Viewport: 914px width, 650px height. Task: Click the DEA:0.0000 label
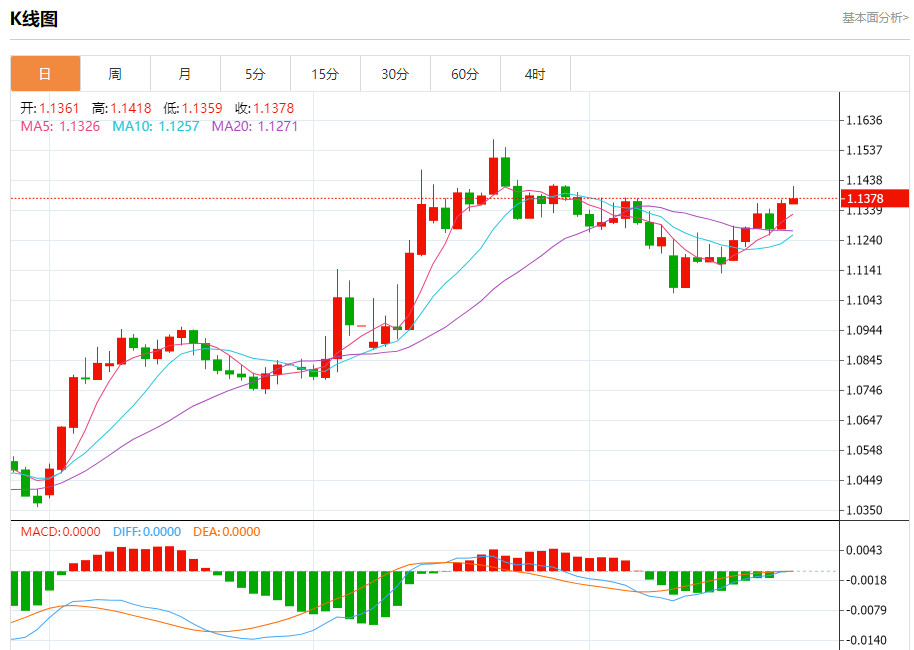[x=227, y=532]
